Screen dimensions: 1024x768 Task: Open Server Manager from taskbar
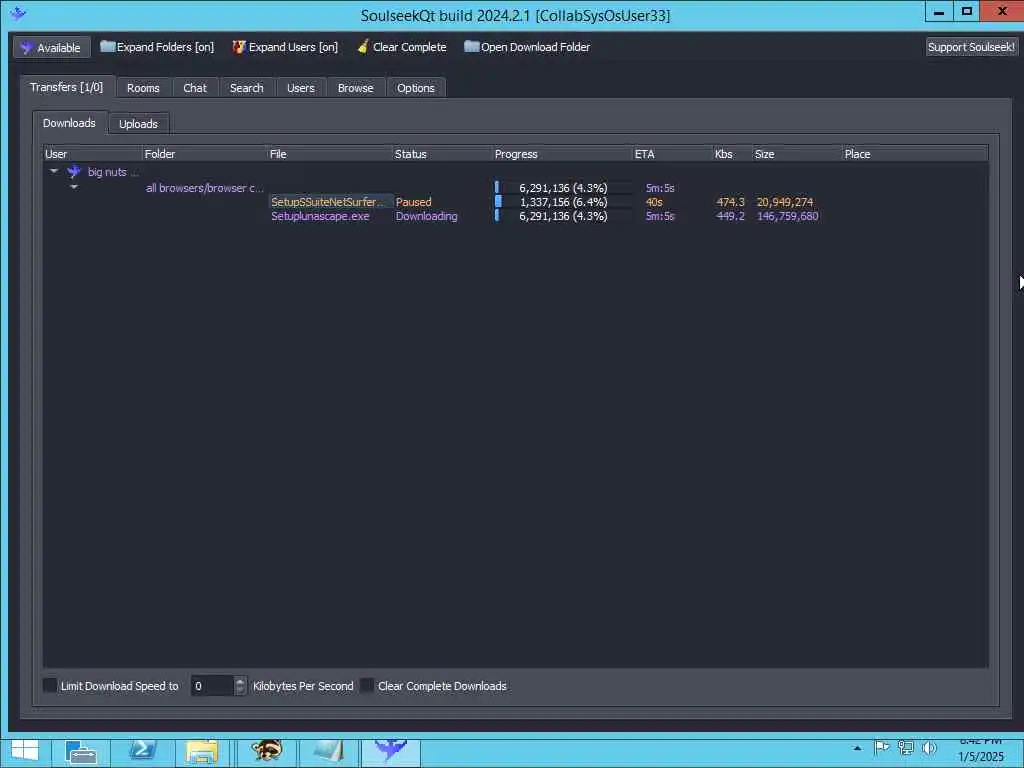[82, 752]
